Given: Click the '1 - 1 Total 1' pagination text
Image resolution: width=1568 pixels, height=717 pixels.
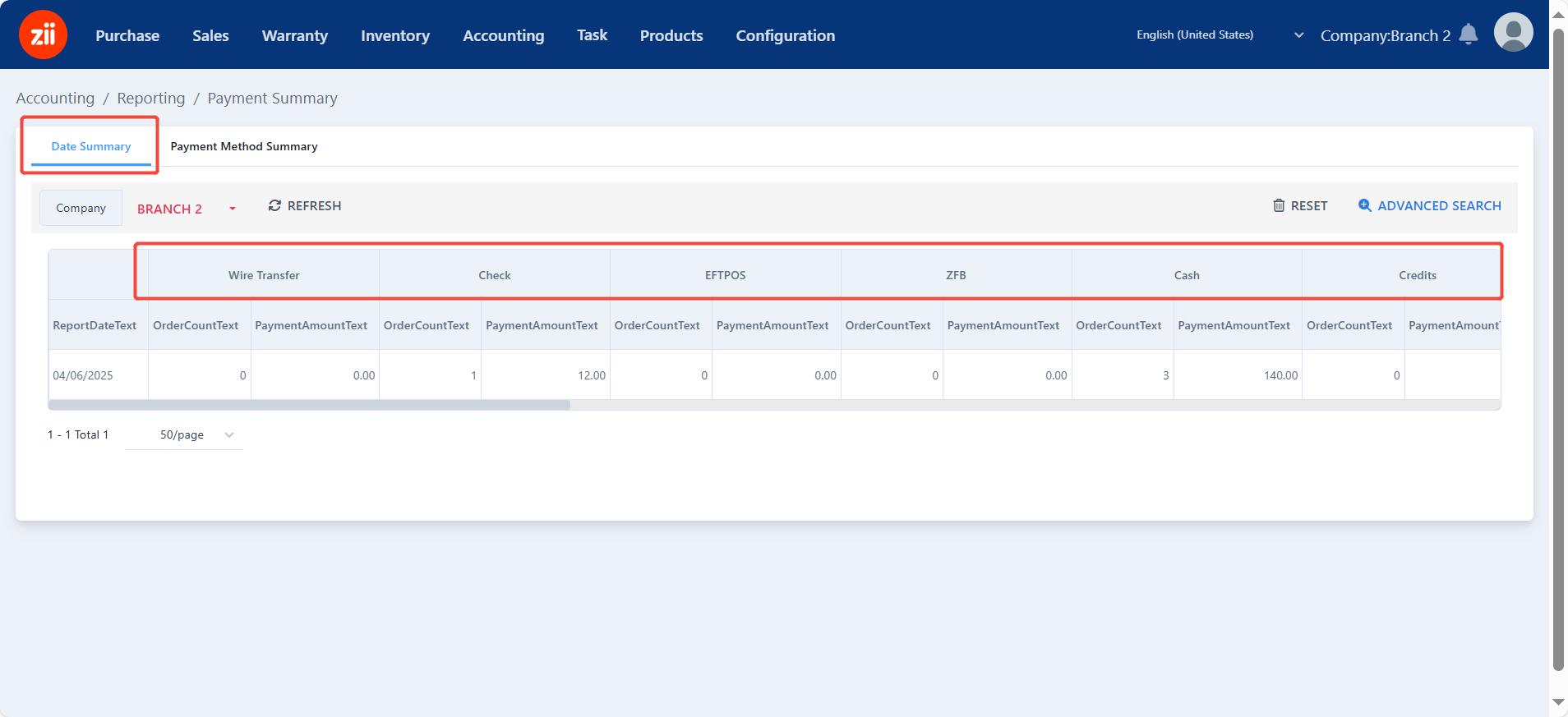Looking at the screenshot, I should point(78,434).
